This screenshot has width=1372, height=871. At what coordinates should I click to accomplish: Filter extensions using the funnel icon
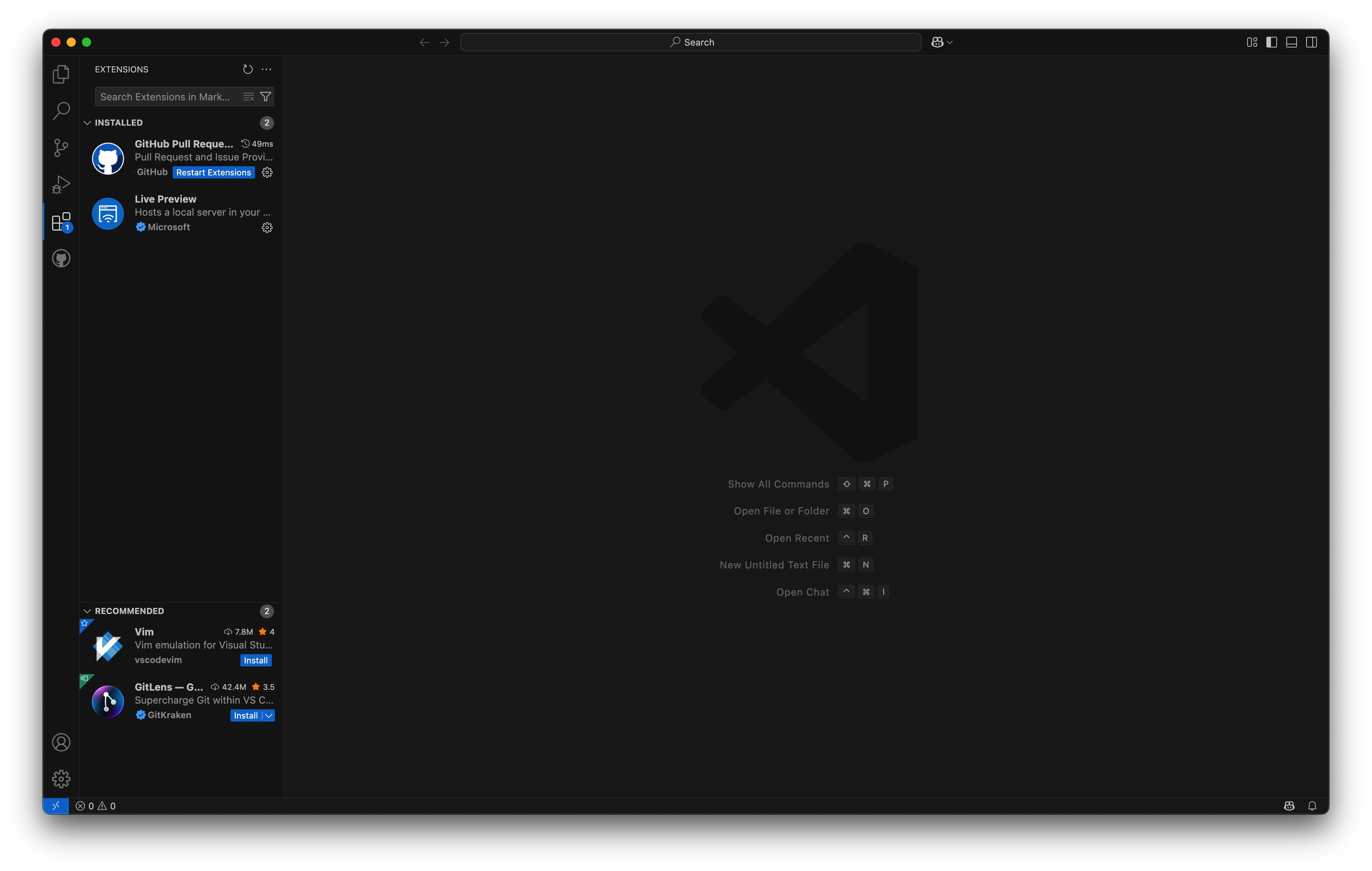266,97
